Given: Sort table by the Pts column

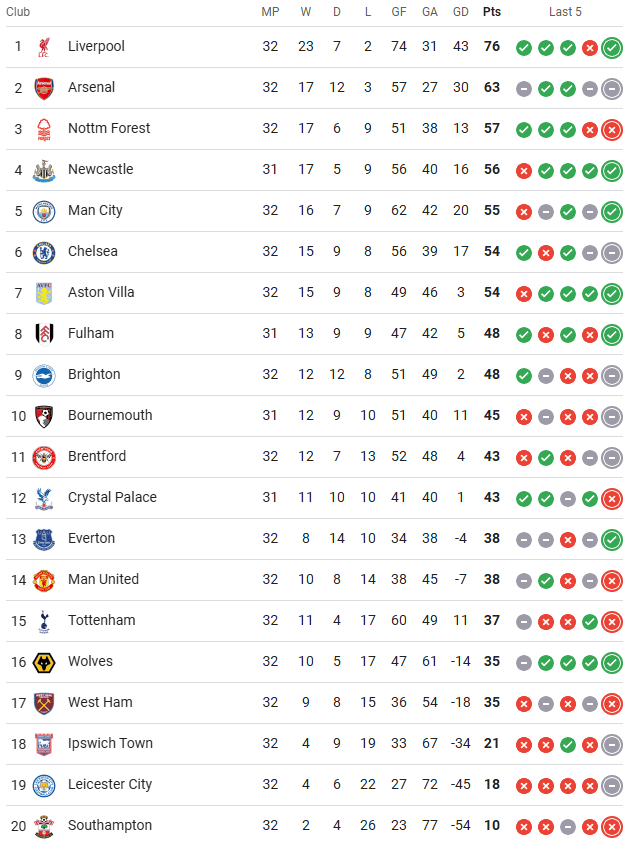Looking at the screenshot, I should pyautogui.click(x=492, y=12).
